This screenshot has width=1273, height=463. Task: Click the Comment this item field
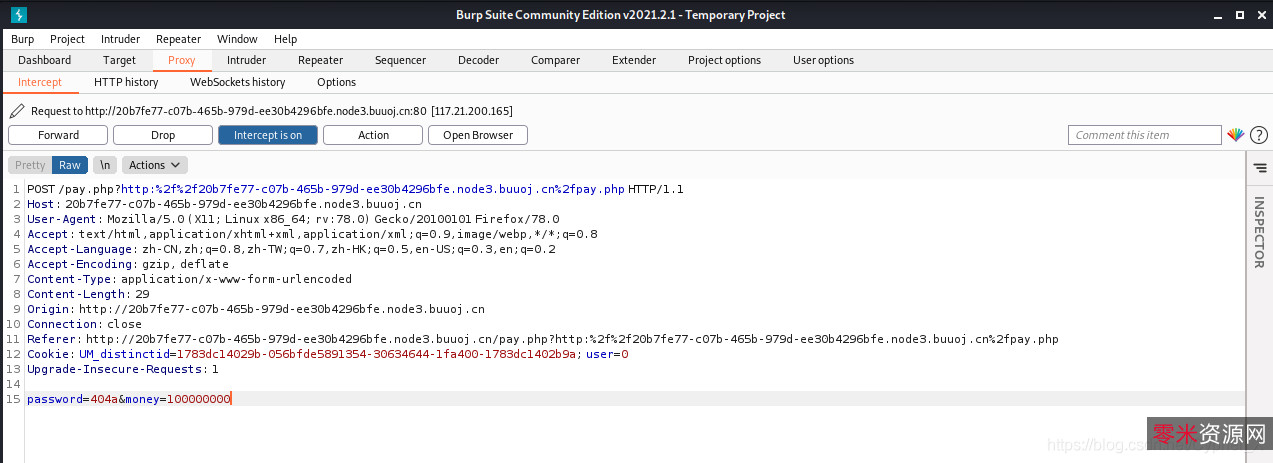click(1144, 135)
